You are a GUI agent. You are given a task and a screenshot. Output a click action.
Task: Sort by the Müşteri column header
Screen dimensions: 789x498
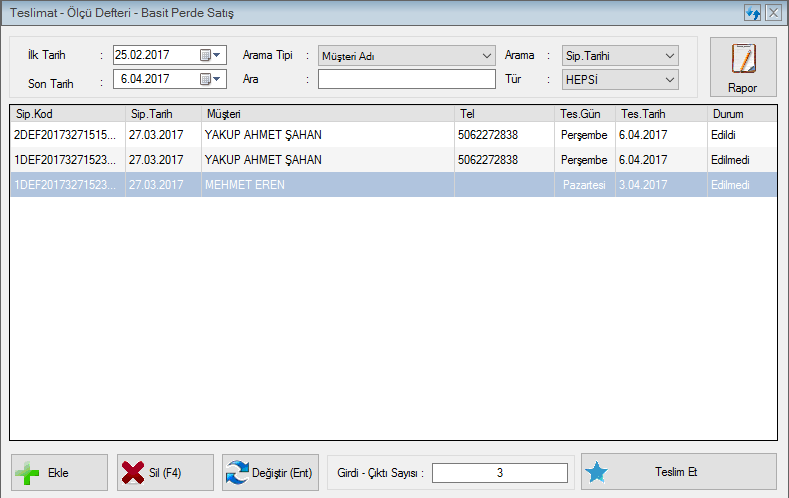click(327, 114)
